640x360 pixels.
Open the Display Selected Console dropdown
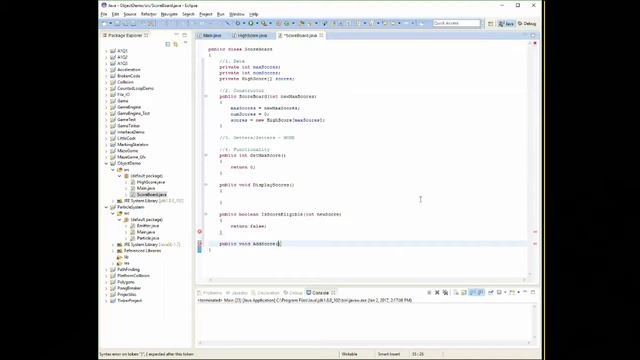tap(505, 293)
